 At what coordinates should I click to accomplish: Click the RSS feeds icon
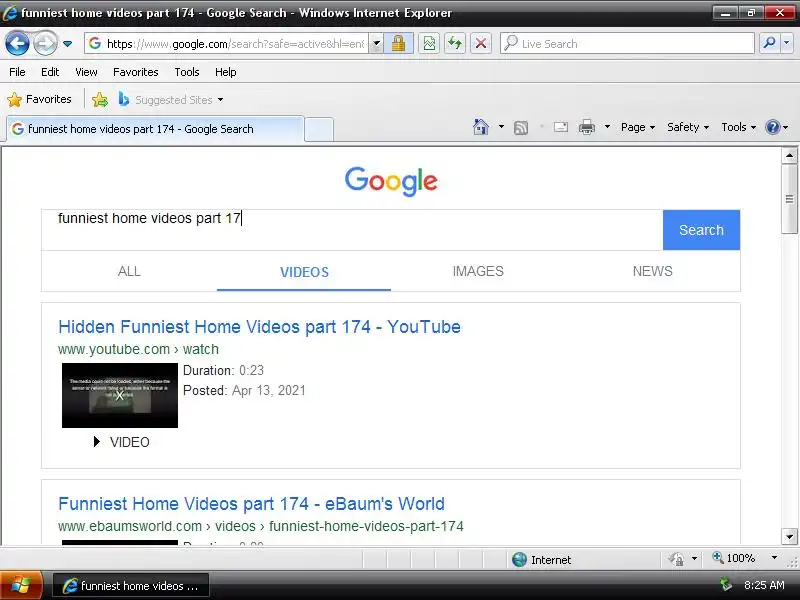(x=521, y=127)
